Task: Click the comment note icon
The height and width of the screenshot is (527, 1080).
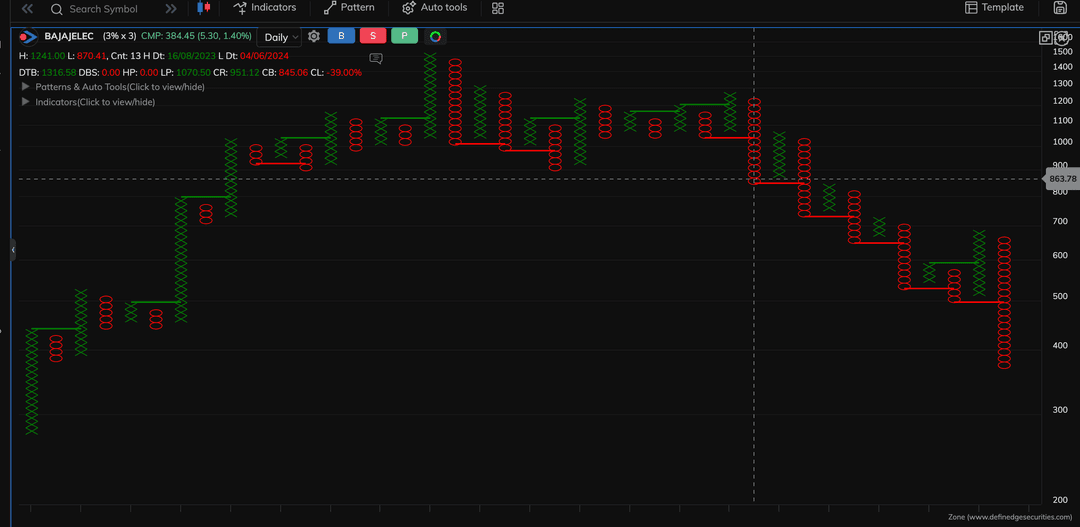Action: coord(376,58)
